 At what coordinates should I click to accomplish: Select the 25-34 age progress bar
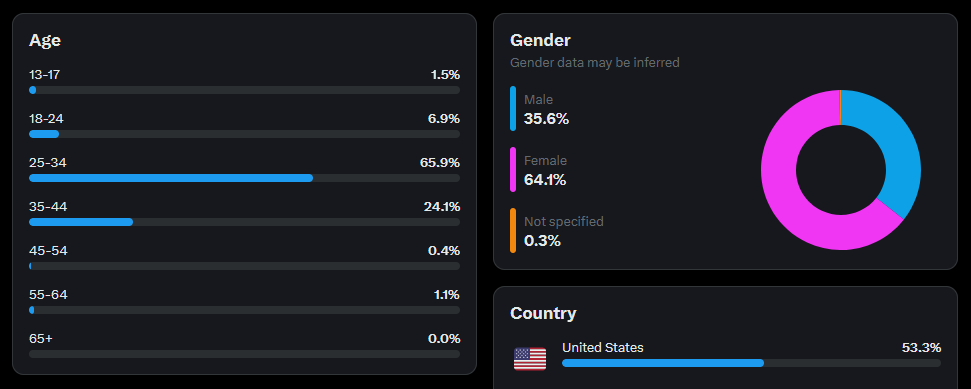[244, 178]
